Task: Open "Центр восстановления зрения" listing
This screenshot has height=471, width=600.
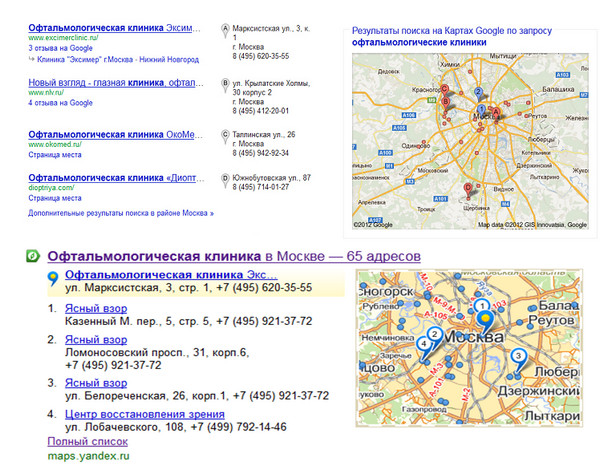Action: pyautogui.click(x=144, y=414)
